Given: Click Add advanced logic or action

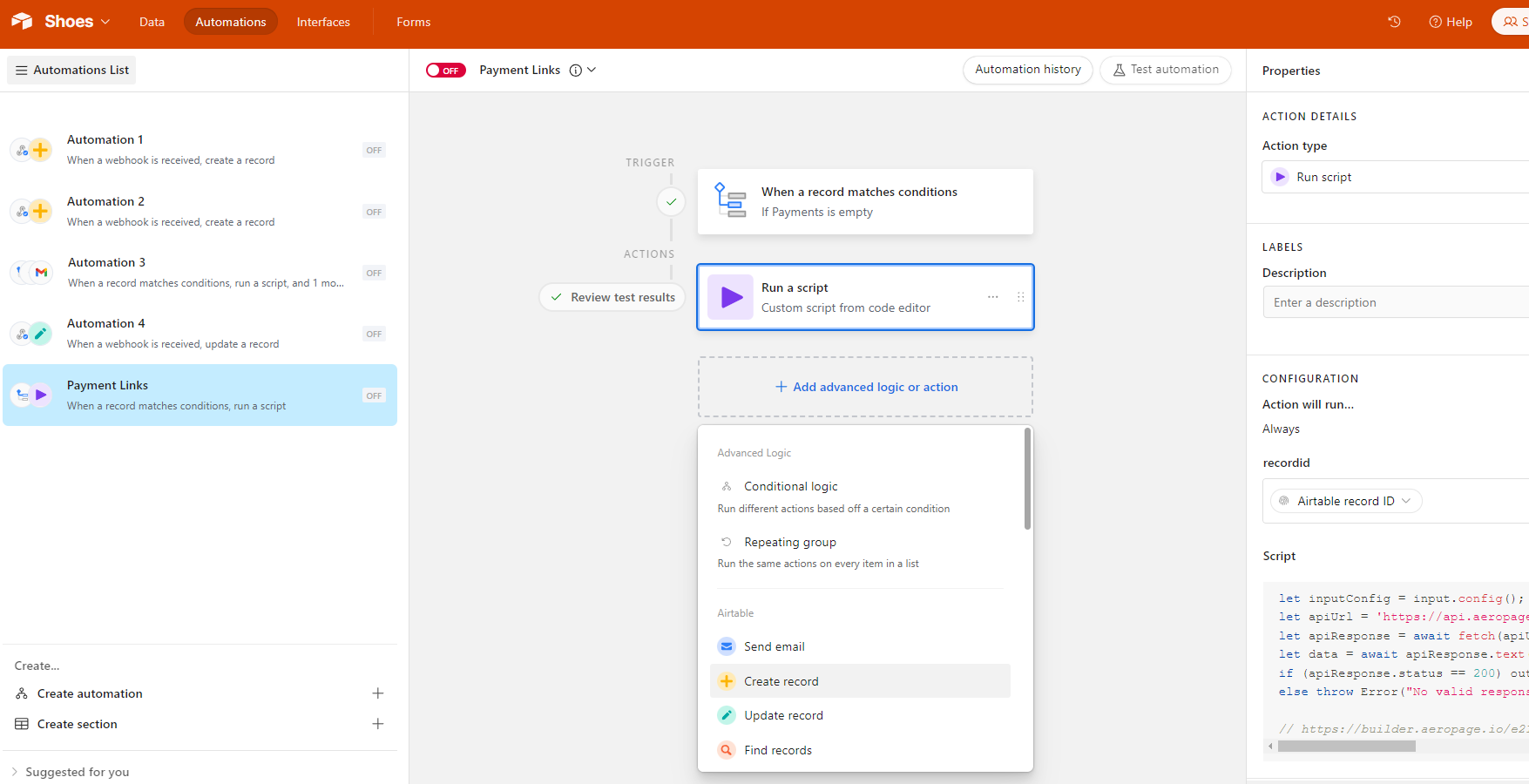Looking at the screenshot, I should 866,387.
